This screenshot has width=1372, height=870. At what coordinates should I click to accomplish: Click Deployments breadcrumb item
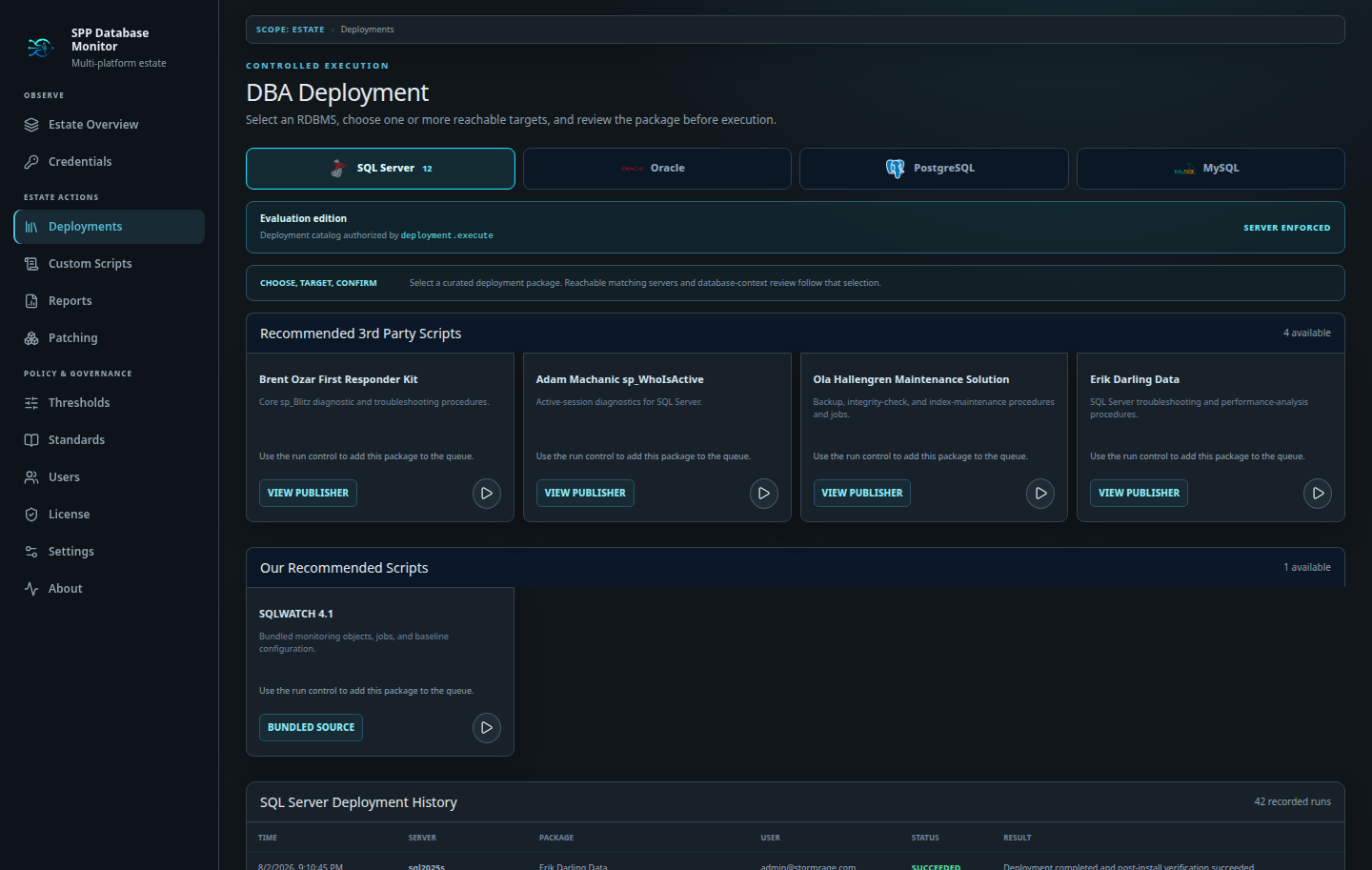[x=367, y=30]
